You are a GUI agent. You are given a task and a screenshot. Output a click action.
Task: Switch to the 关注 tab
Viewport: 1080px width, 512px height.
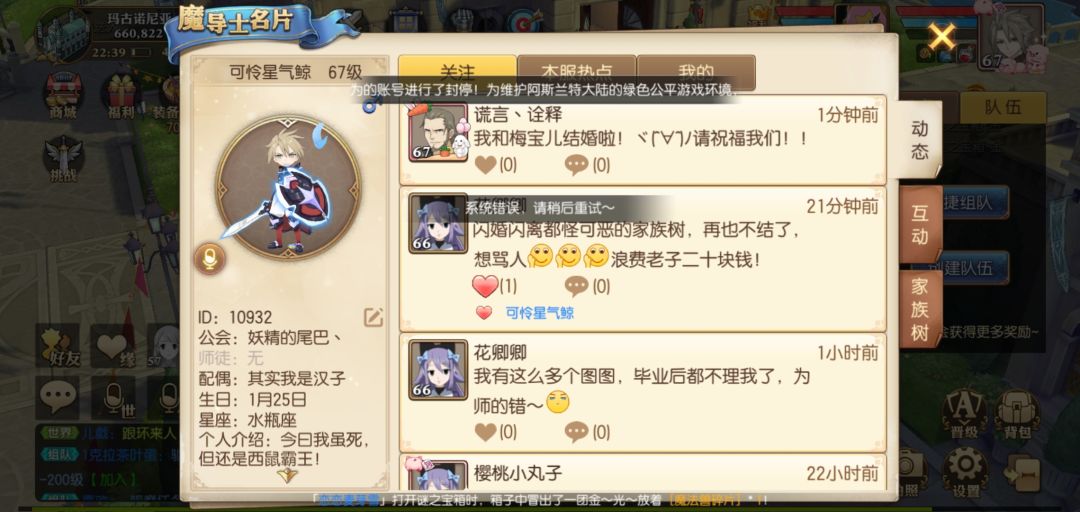(x=457, y=72)
